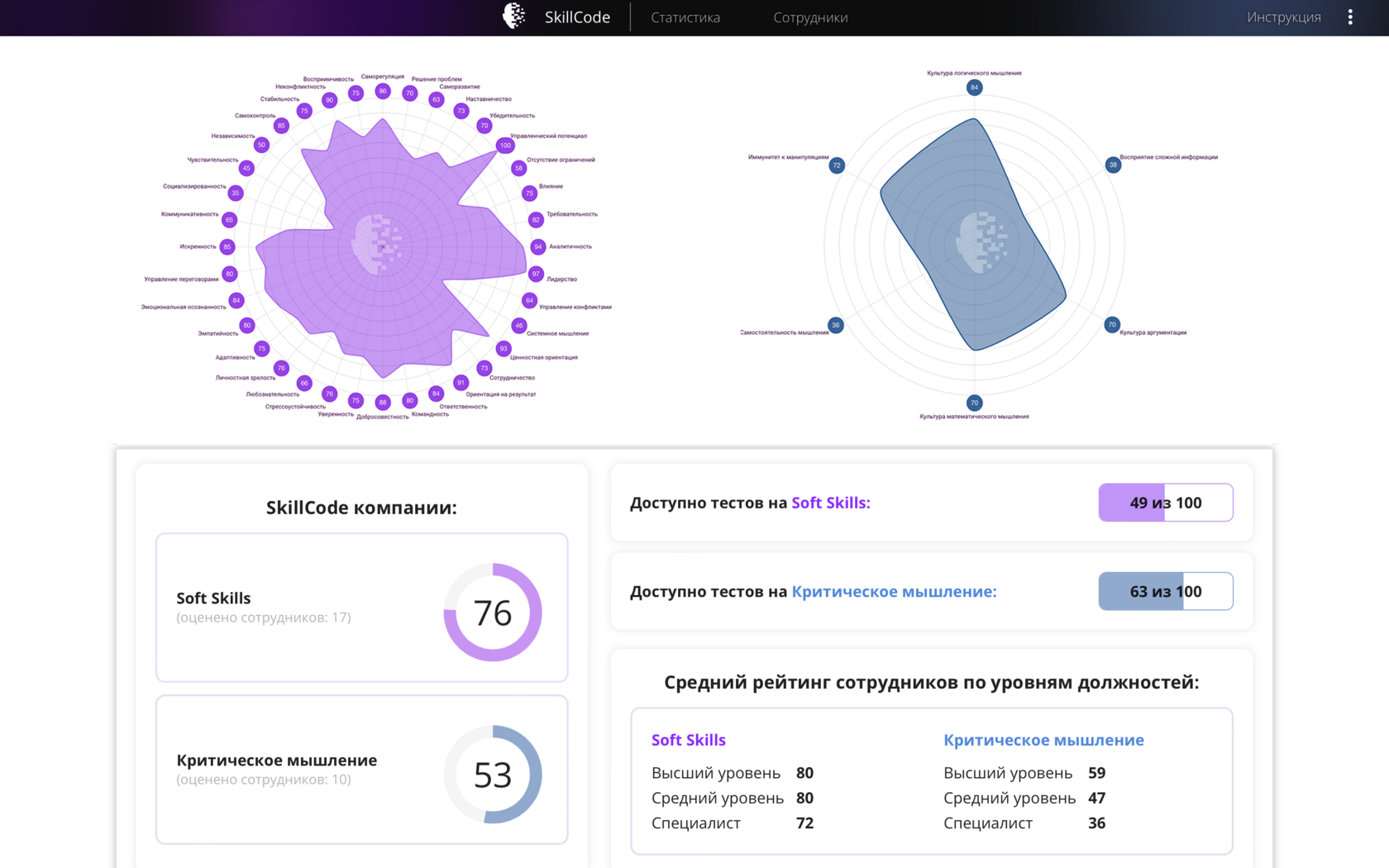The width and height of the screenshot is (1389, 868).
Task: Click the "Коммуникативность" radar label
Action: click(190, 214)
